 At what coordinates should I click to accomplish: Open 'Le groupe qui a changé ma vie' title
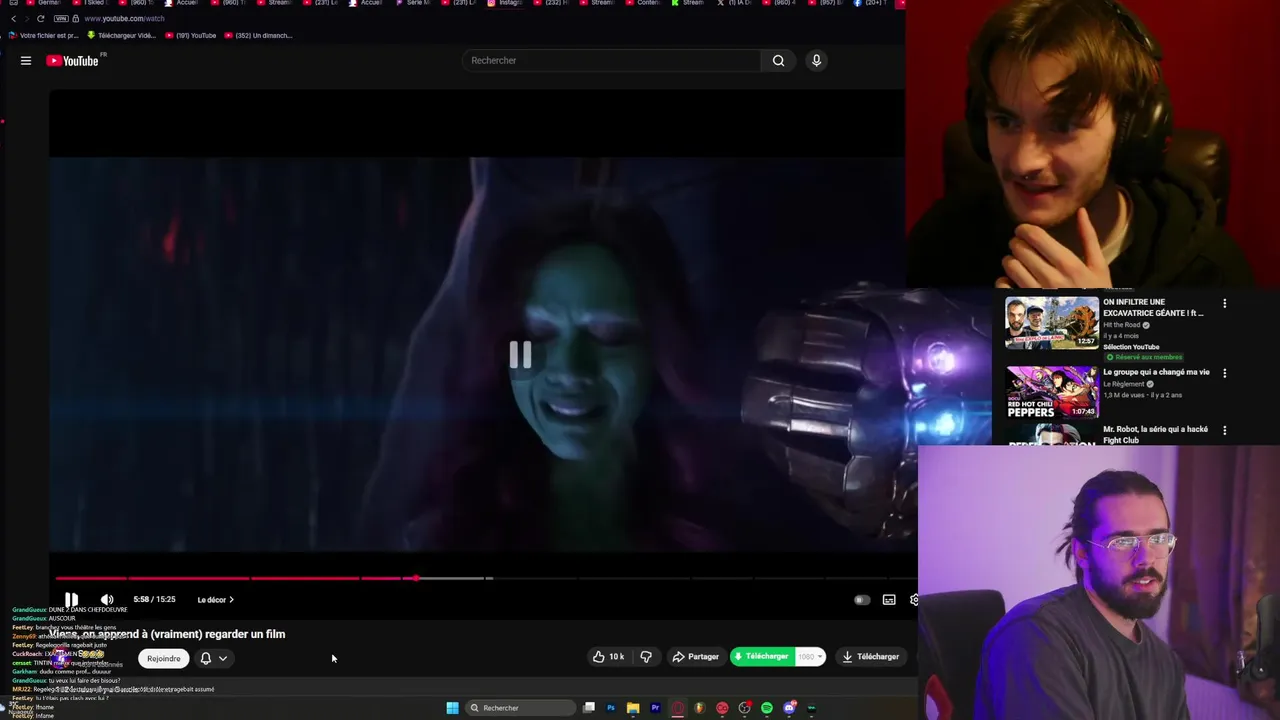1156,372
